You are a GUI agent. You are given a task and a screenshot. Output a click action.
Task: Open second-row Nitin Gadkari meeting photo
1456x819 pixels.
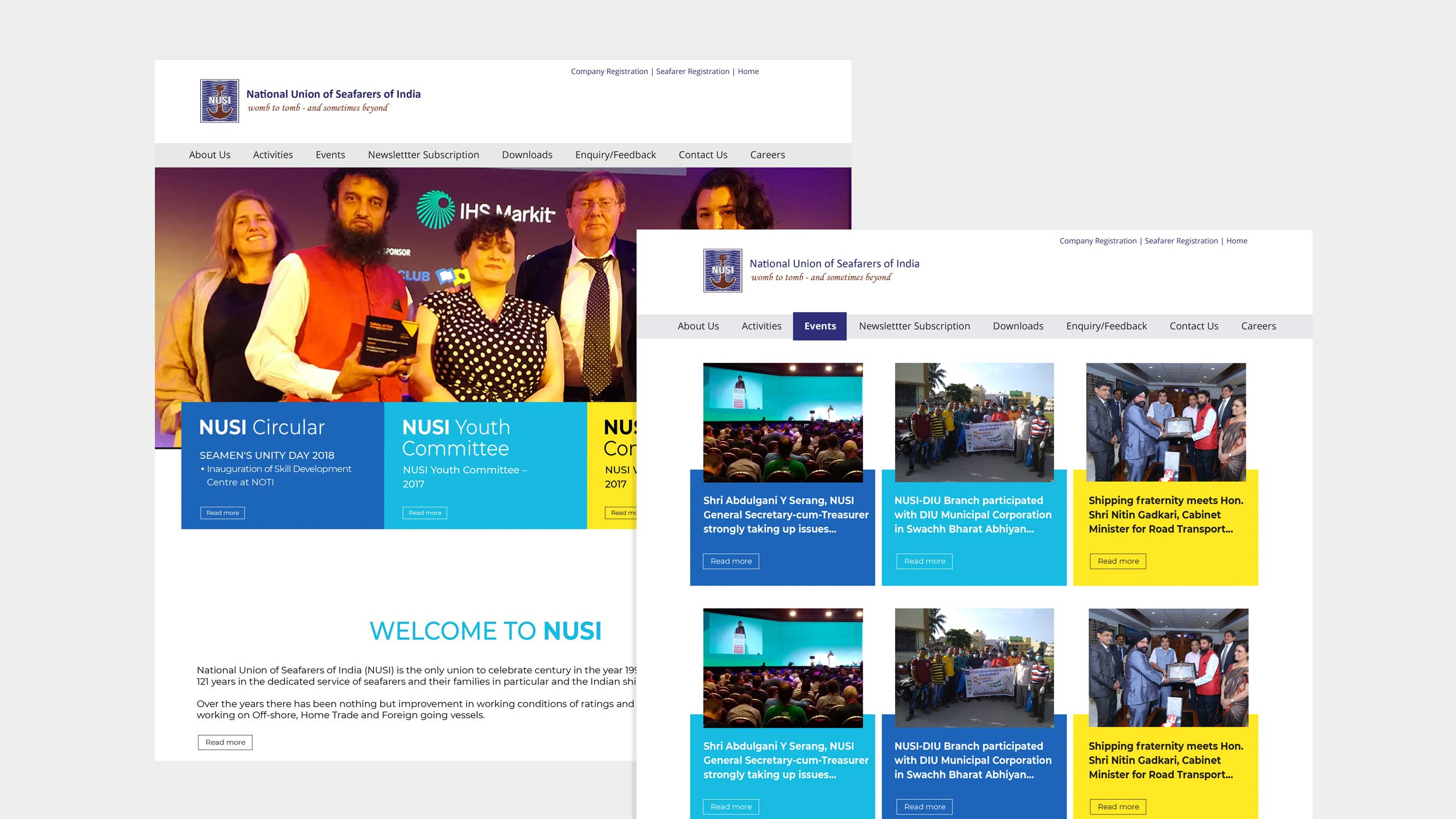1168,668
